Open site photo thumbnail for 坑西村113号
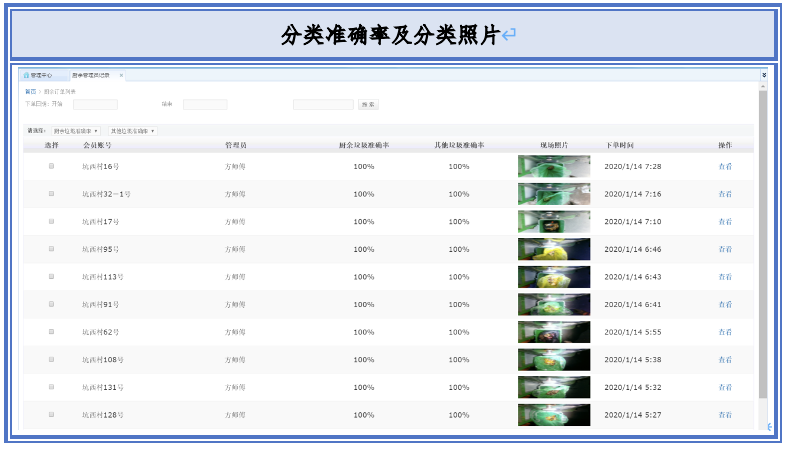The height and width of the screenshot is (450, 790). click(x=553, y=277)
